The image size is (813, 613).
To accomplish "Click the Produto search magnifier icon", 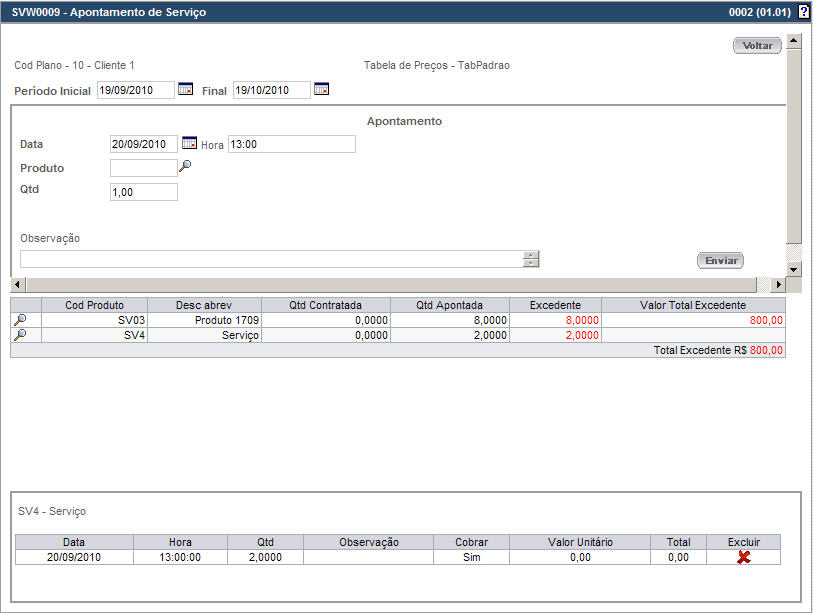I will pos(184,167).
